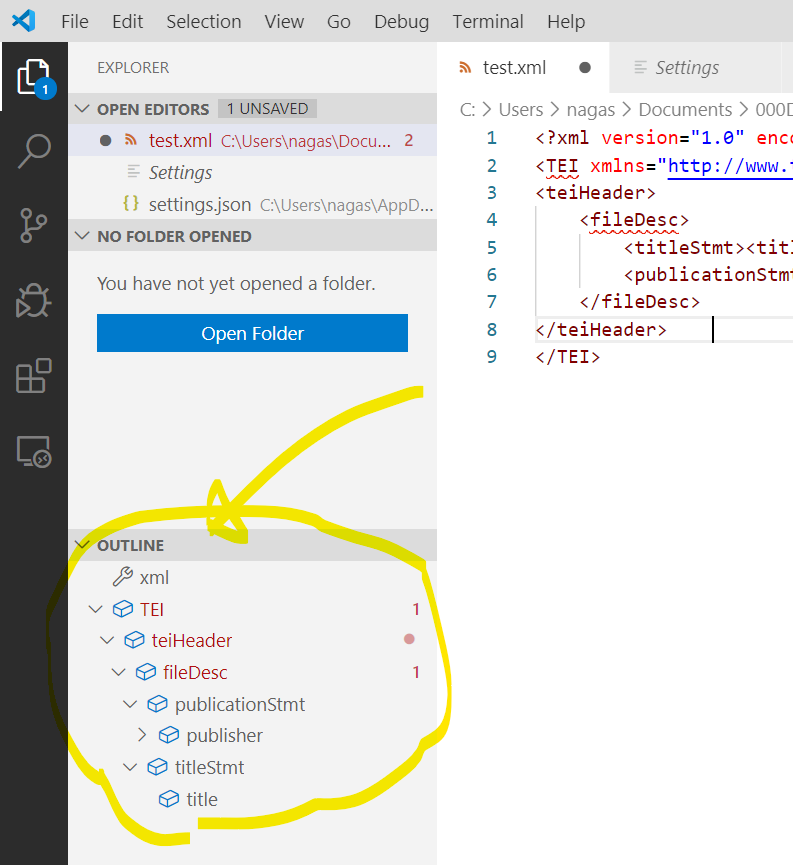Open the Extensions view icon
The height and width of the screenshot is (865, 793).
(34, 376)
